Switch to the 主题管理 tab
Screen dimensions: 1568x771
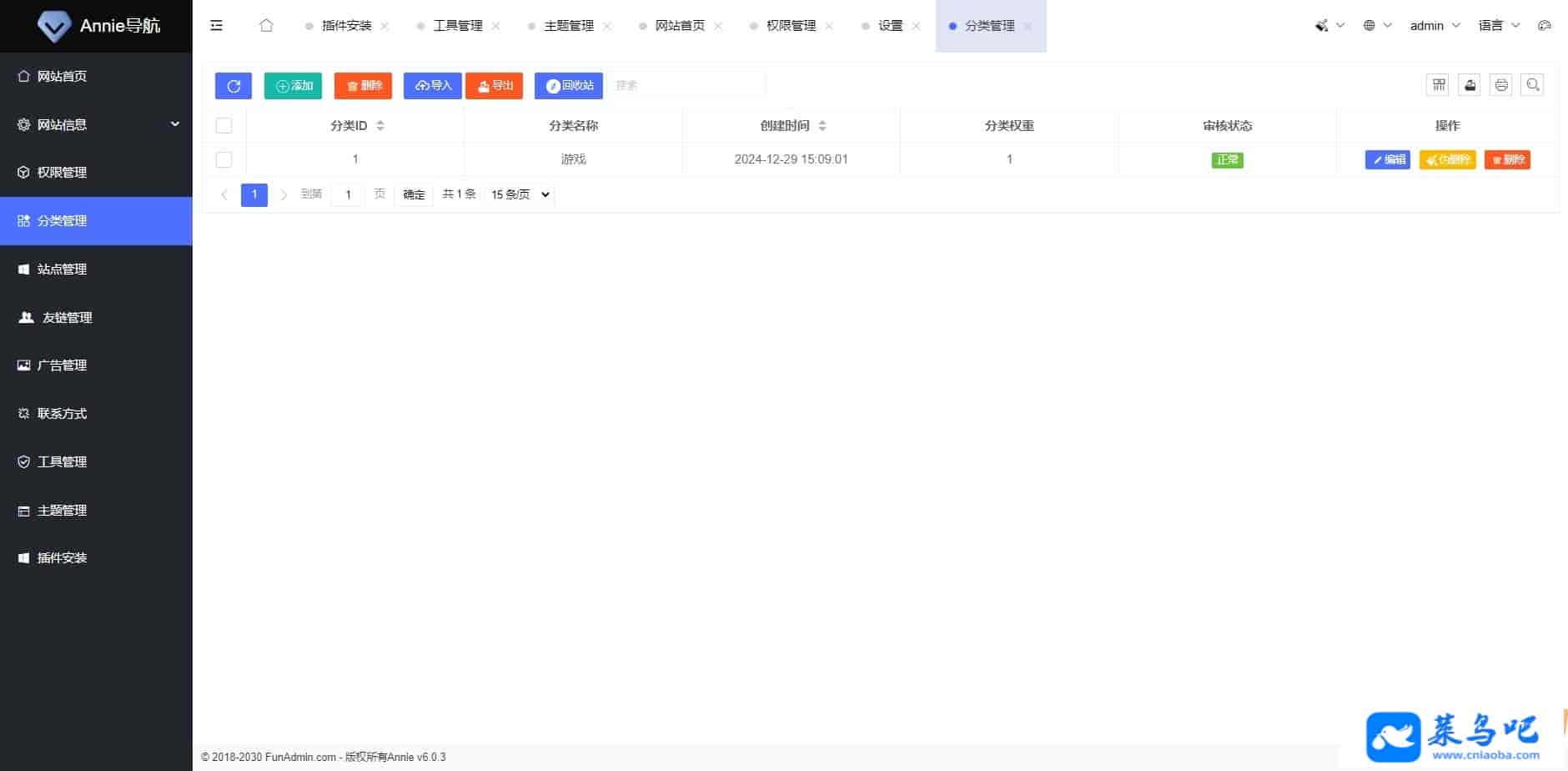tap(568, 26)
